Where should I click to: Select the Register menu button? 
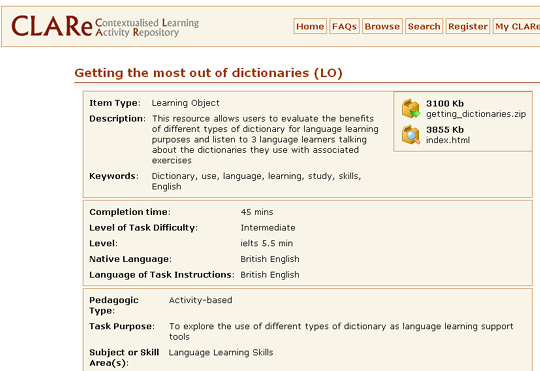coord(468,26)
